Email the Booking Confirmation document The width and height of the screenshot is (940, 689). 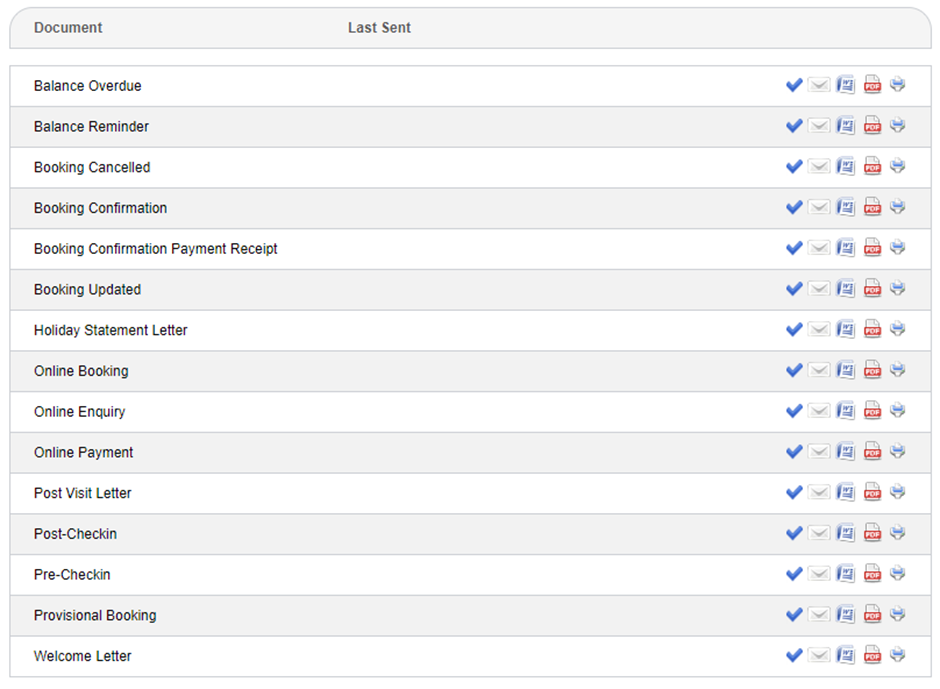(820, 208)
